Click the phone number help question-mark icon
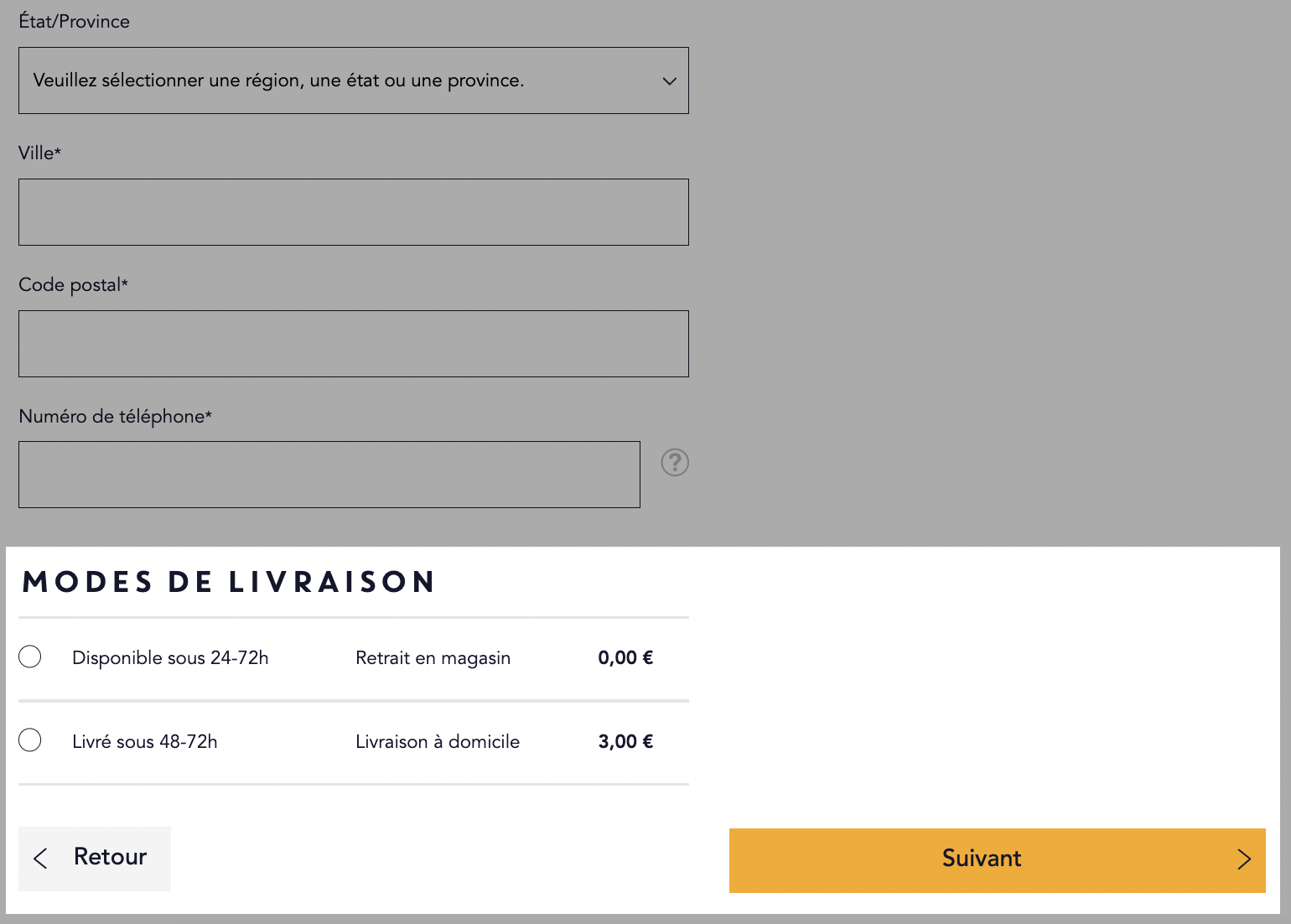 click(675, 462)
